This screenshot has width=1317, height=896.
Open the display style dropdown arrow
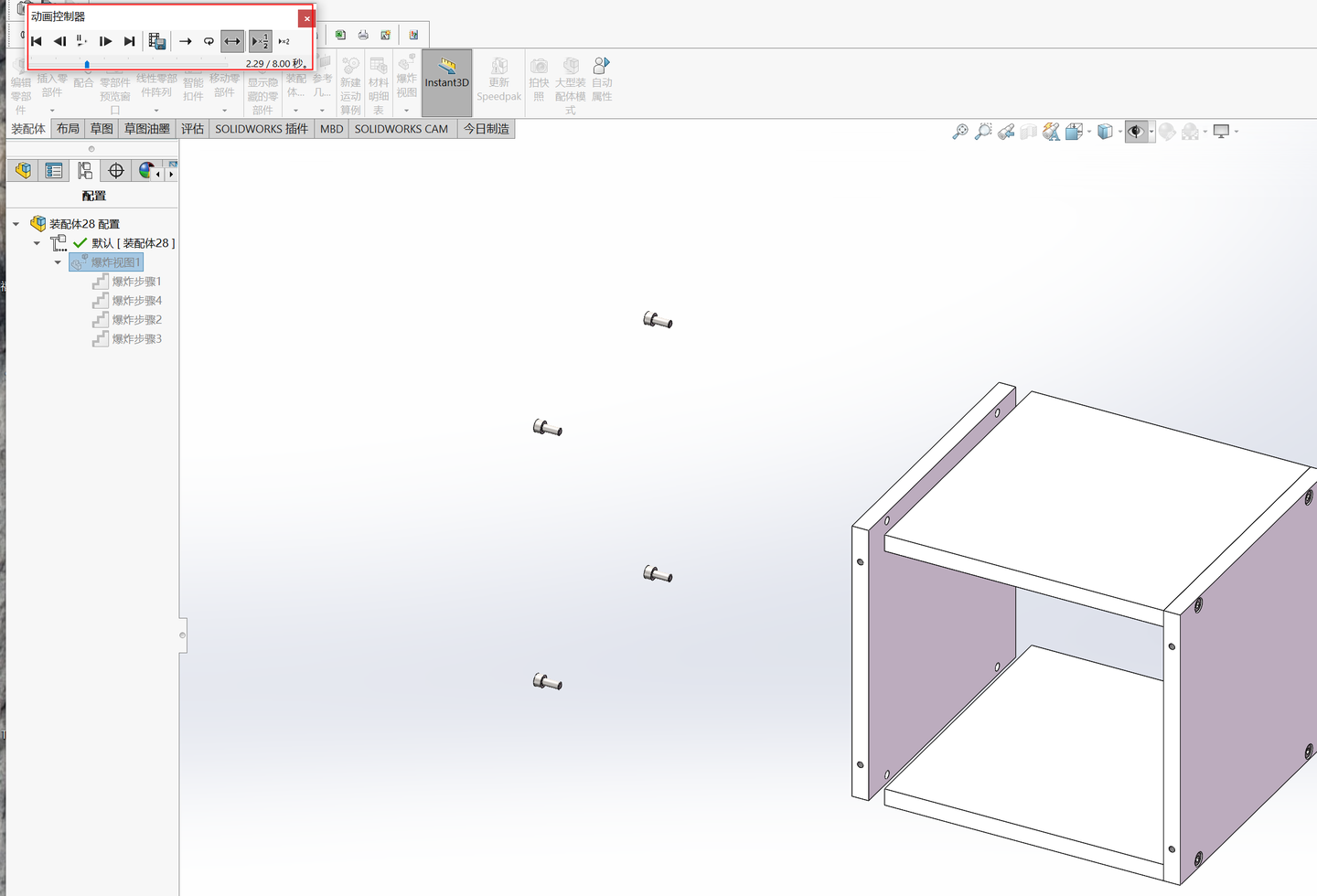(1119, 131)
